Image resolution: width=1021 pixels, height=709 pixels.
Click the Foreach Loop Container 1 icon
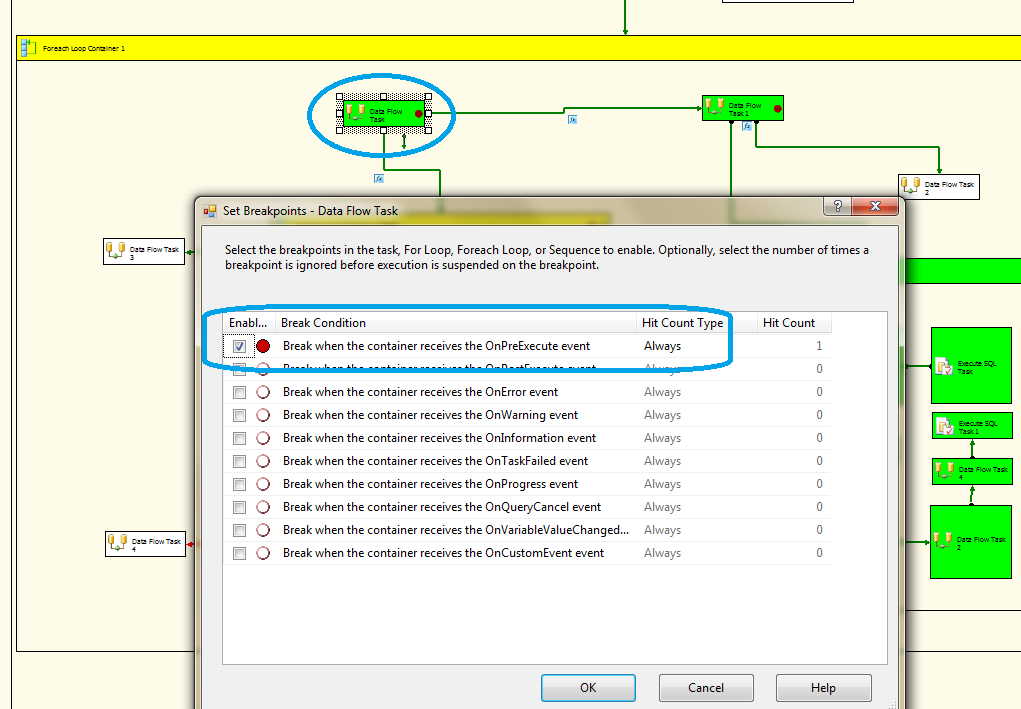coord(28,47)
